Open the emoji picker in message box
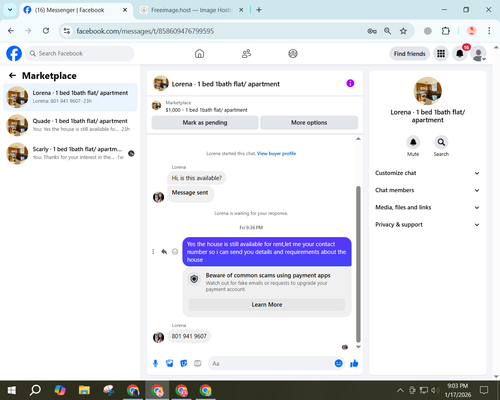 pos(338,363)
